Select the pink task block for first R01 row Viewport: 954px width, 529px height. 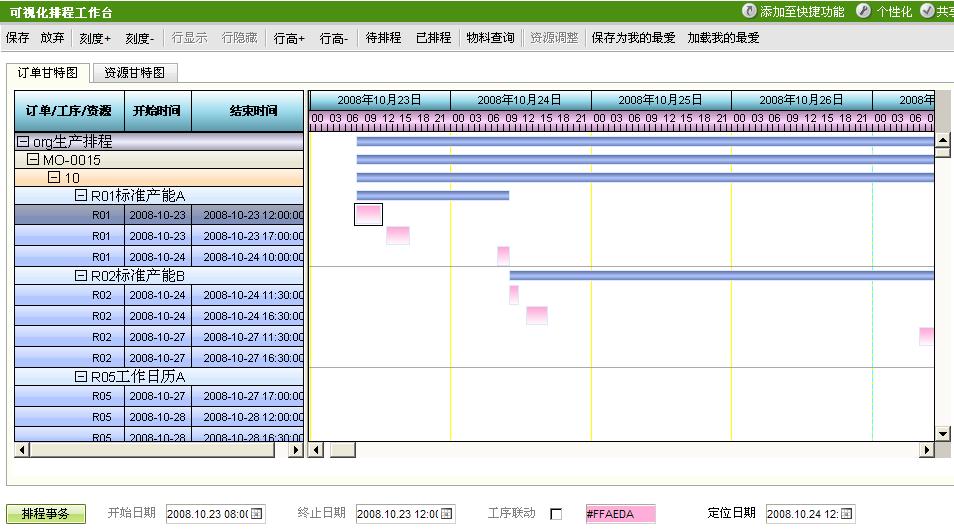(x=368, y=214)
